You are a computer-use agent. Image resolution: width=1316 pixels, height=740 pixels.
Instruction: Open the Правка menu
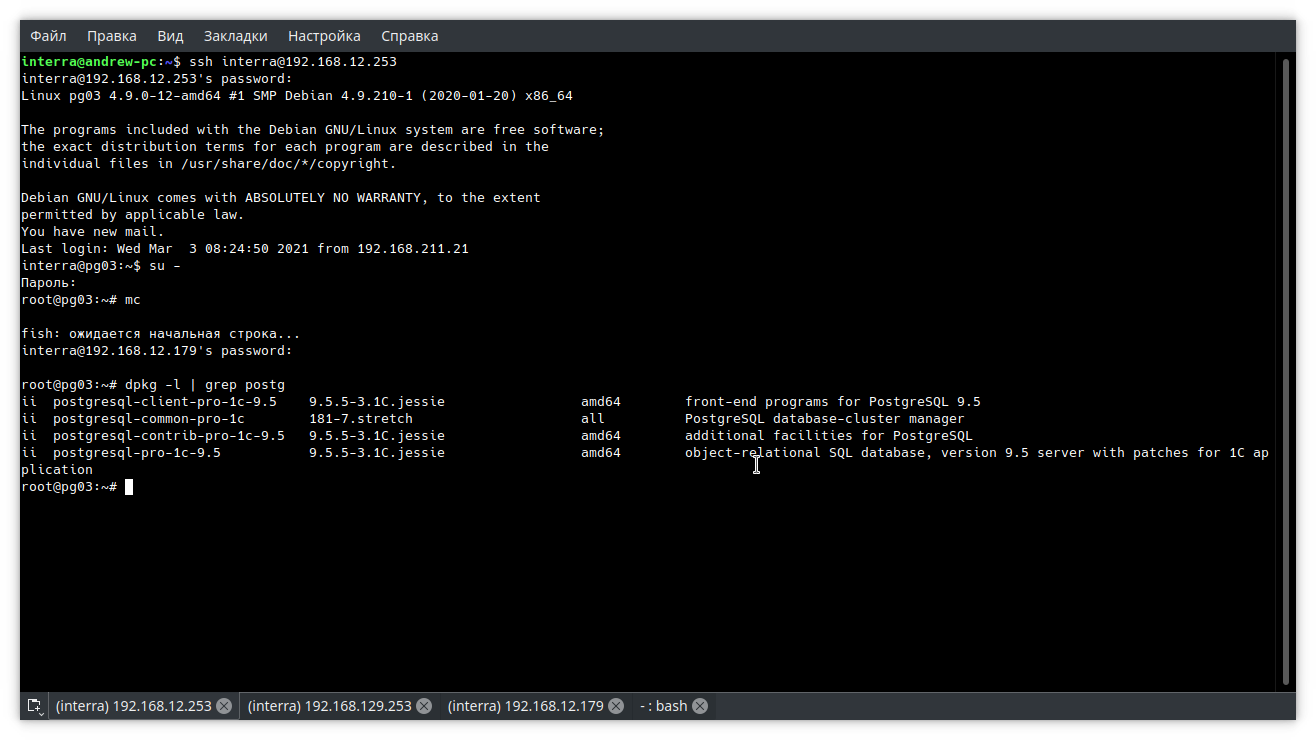pos(112,36)
